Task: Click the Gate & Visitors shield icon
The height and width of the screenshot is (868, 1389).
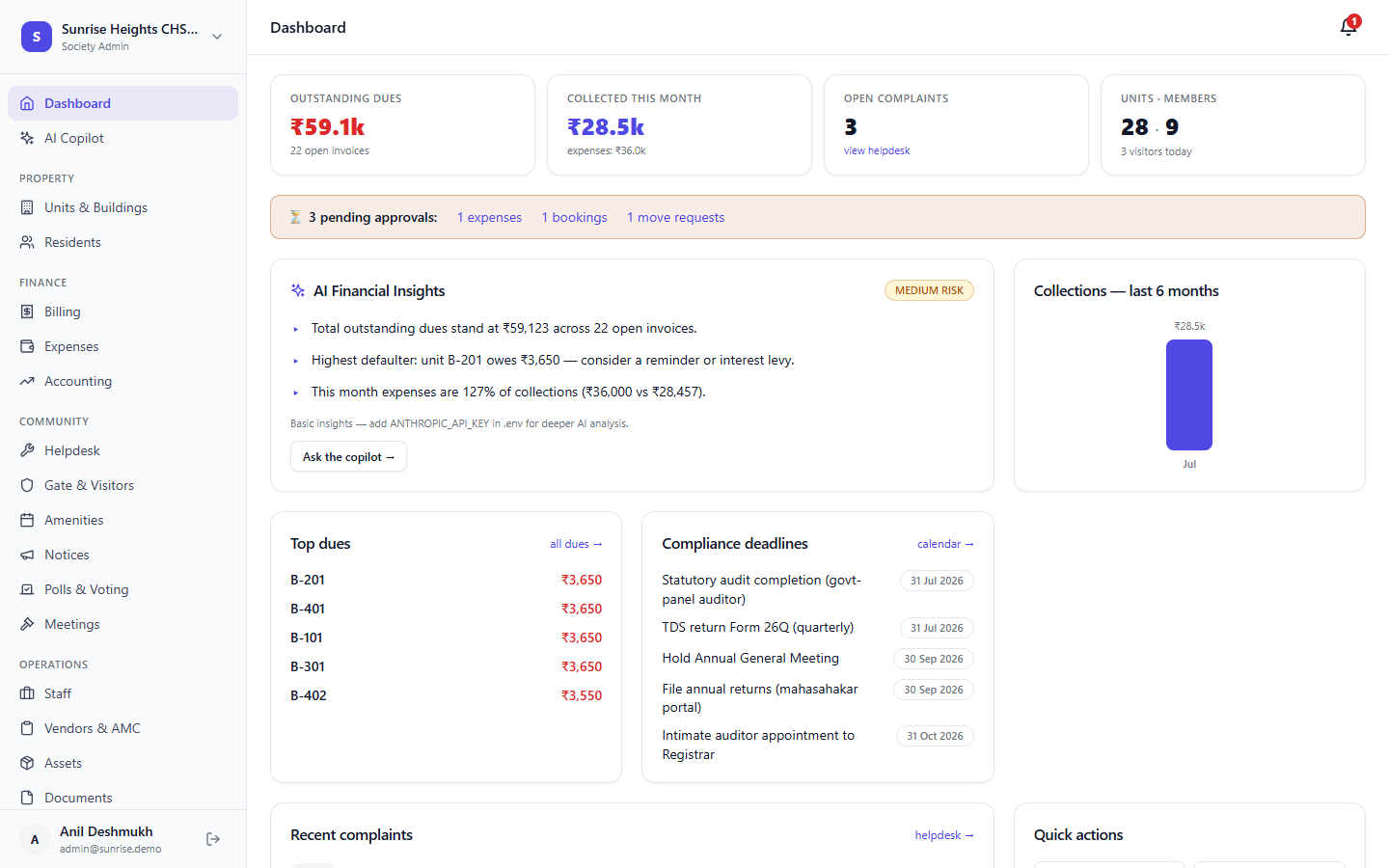Action: tap(27, 485)
